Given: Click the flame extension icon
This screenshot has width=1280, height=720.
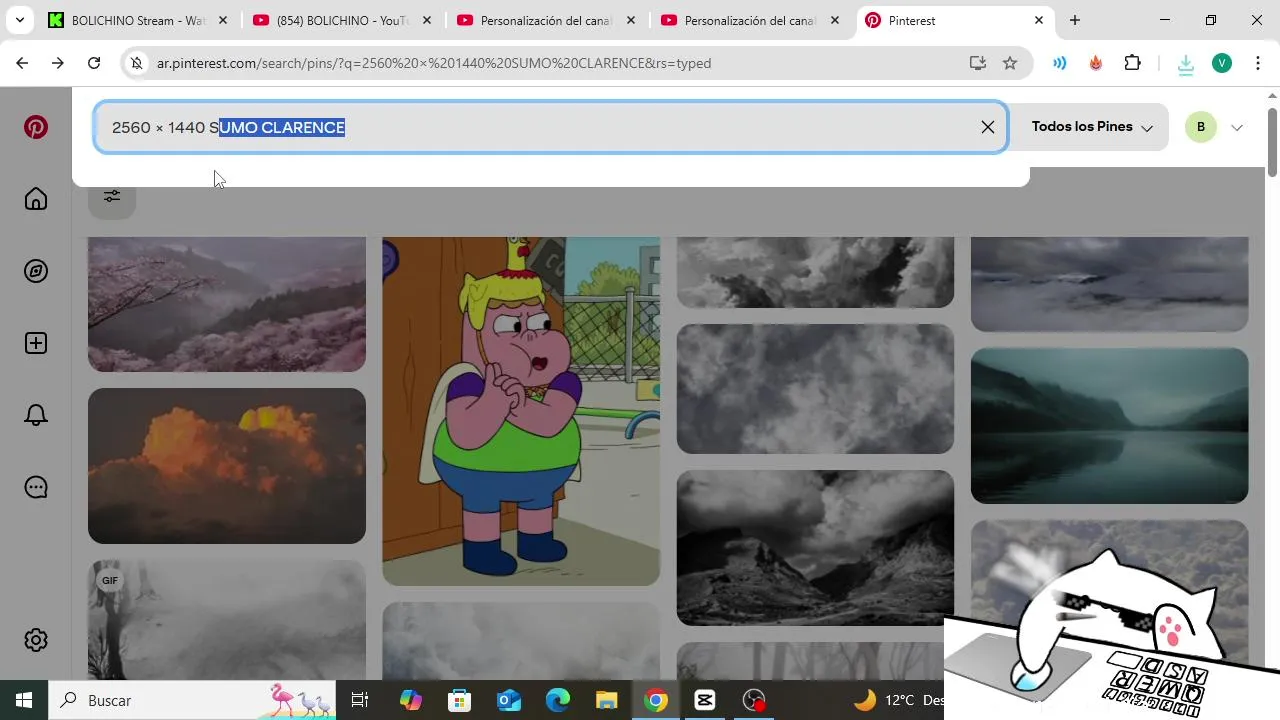Looking at the screenshot, I should click(1096, 63).
